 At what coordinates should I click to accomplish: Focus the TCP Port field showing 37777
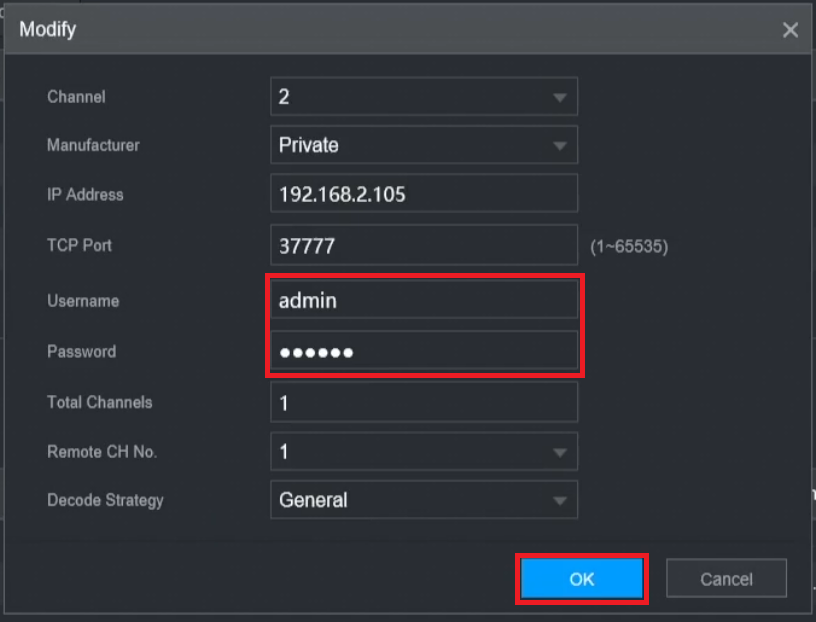coord(423,246)
